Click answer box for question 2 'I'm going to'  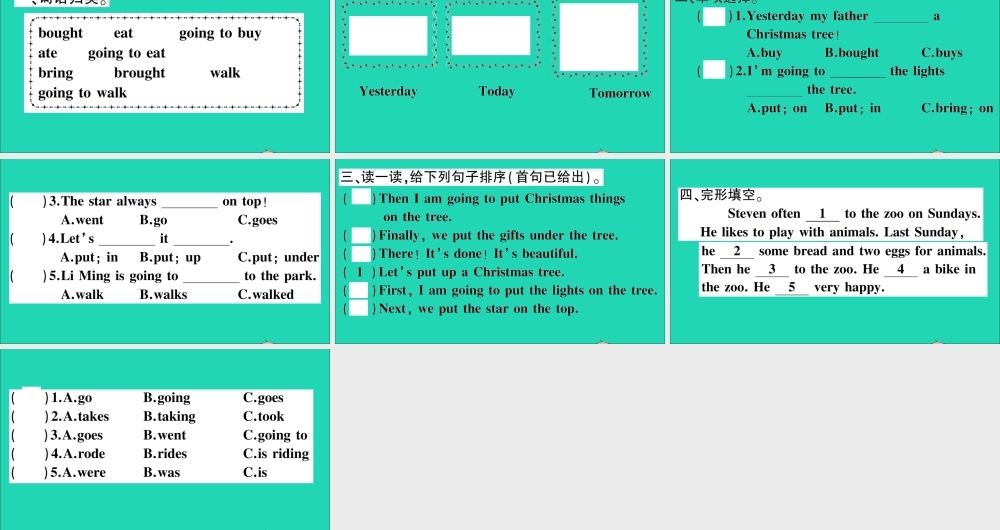click(x=714, y=70)
